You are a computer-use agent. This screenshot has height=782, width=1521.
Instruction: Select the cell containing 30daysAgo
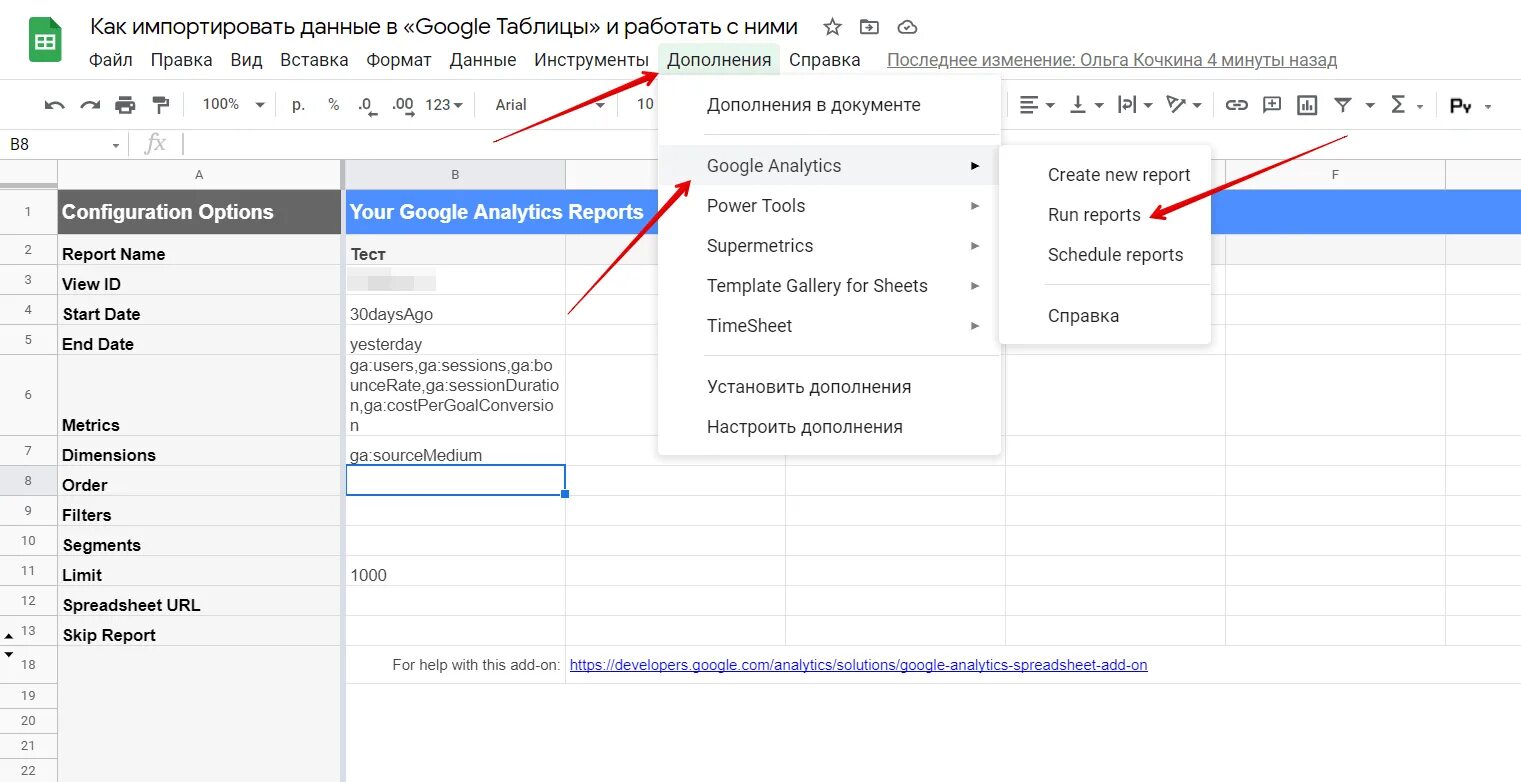(x=455, y=310)
